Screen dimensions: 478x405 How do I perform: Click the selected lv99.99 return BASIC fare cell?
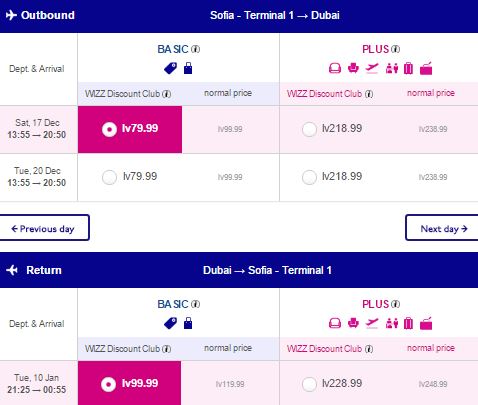click(130, 383)
